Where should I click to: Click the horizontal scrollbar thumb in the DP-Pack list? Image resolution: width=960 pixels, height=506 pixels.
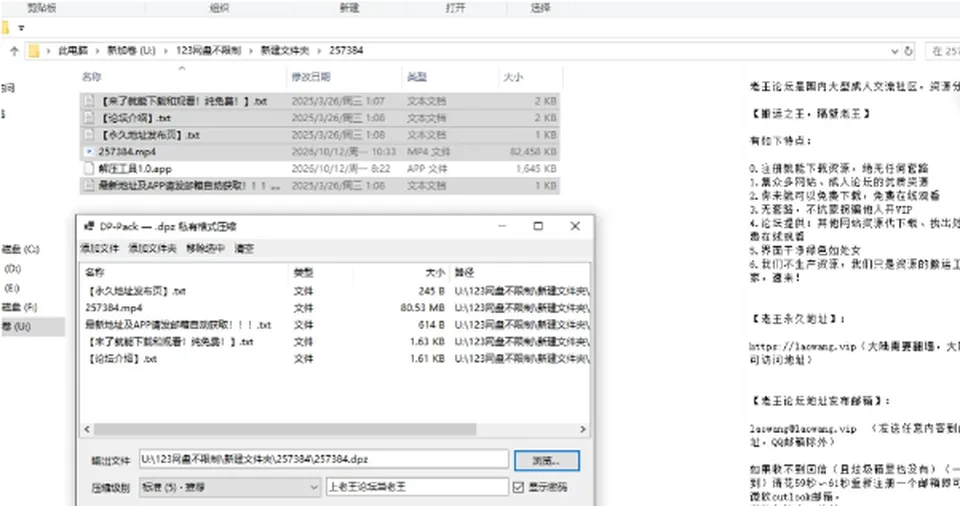coord(285,429)
